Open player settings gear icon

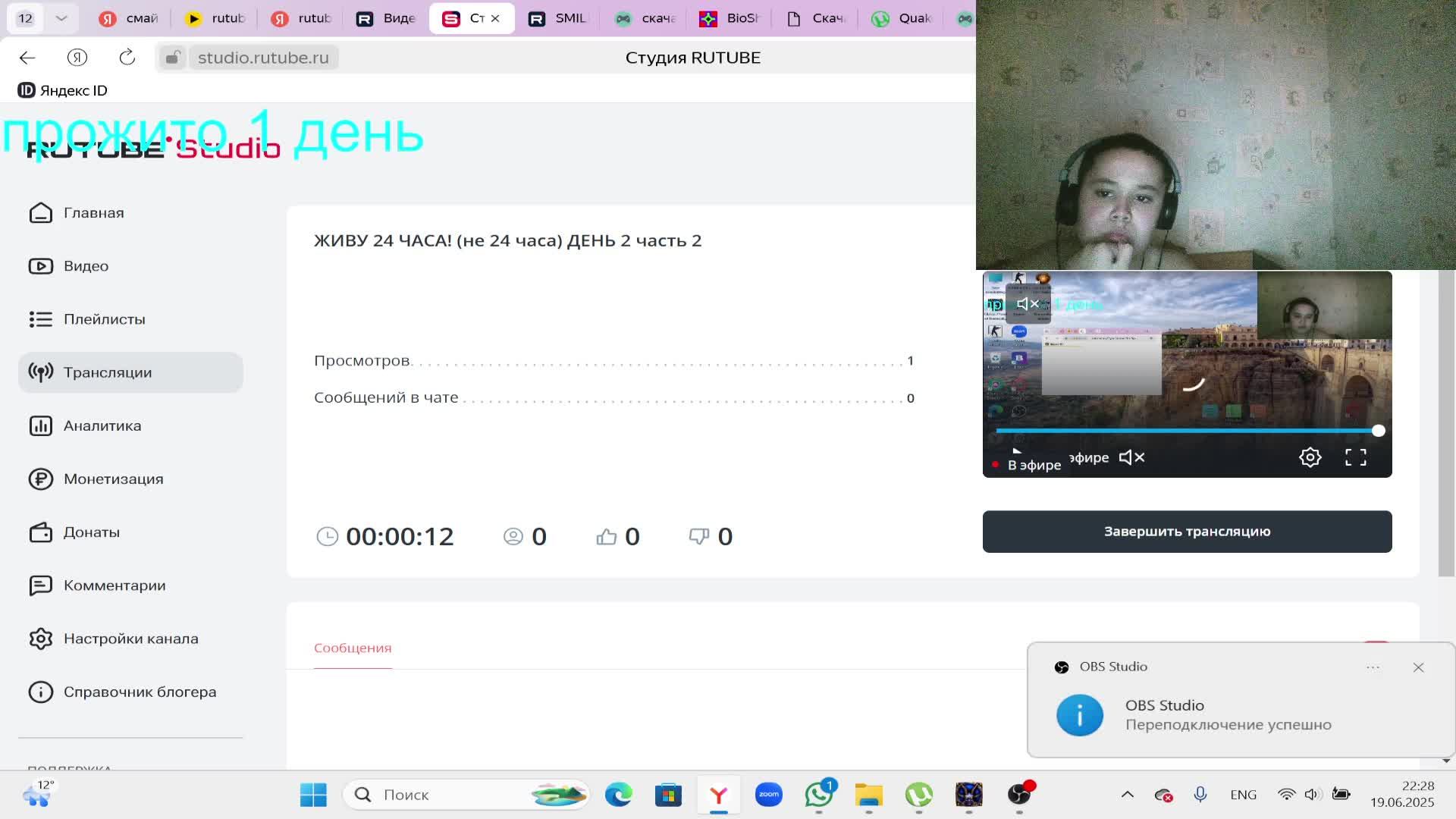1310,457
